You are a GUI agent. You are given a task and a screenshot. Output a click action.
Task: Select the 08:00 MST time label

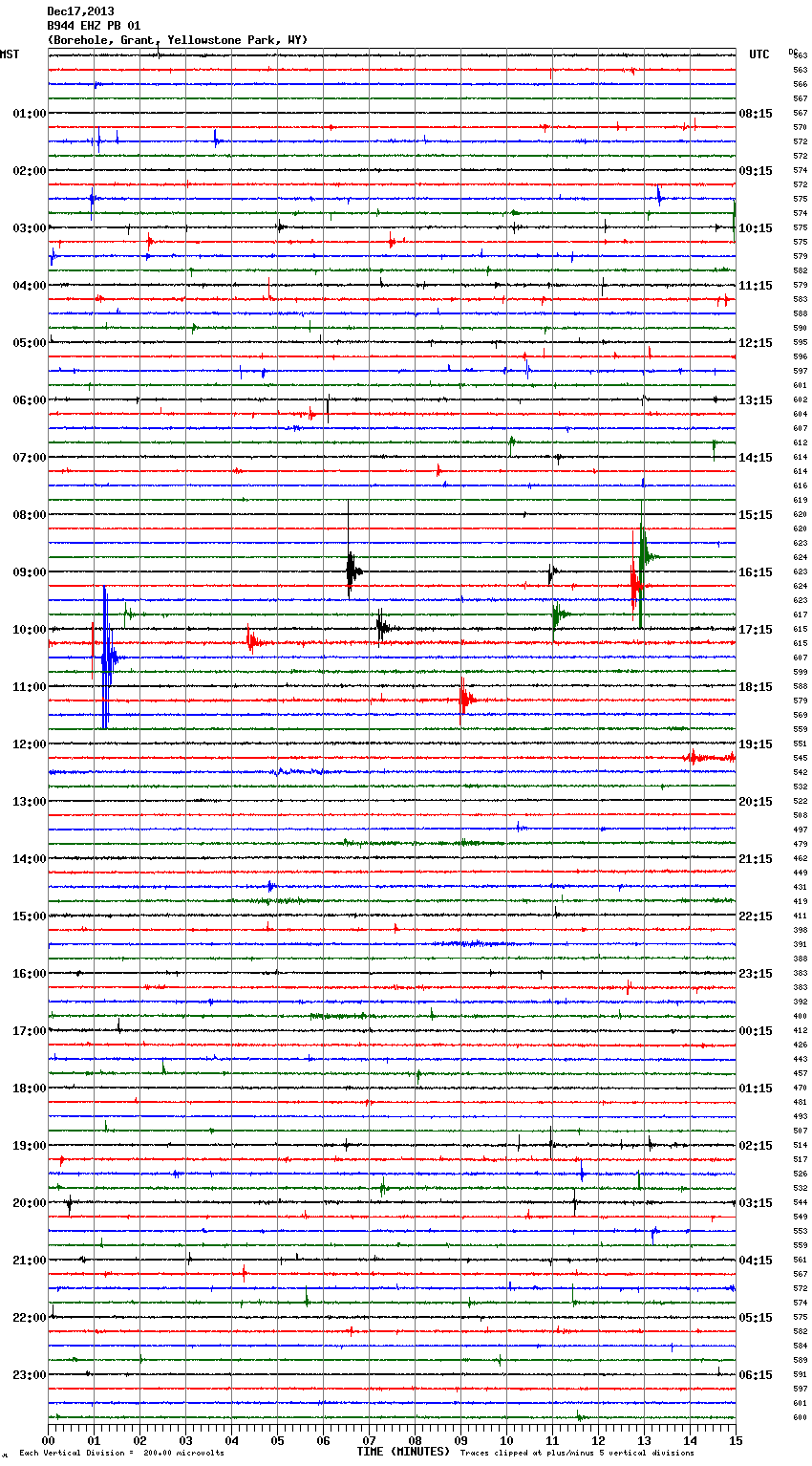(30, 515)
